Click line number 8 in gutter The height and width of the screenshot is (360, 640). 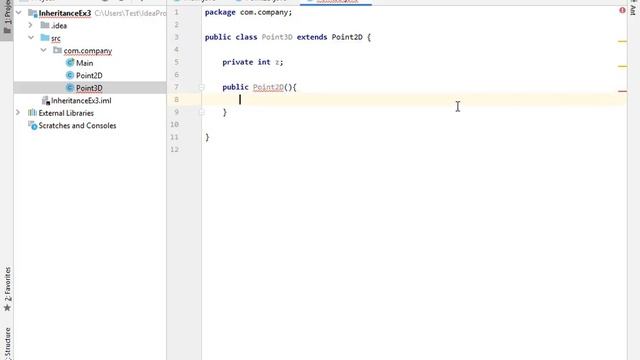tap(176, 100)
